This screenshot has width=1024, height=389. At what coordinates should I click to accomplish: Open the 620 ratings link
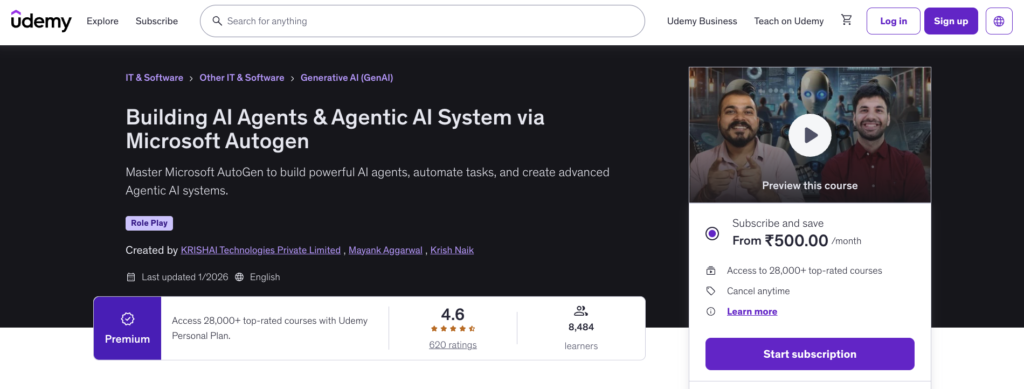click(x=453, y=345)
